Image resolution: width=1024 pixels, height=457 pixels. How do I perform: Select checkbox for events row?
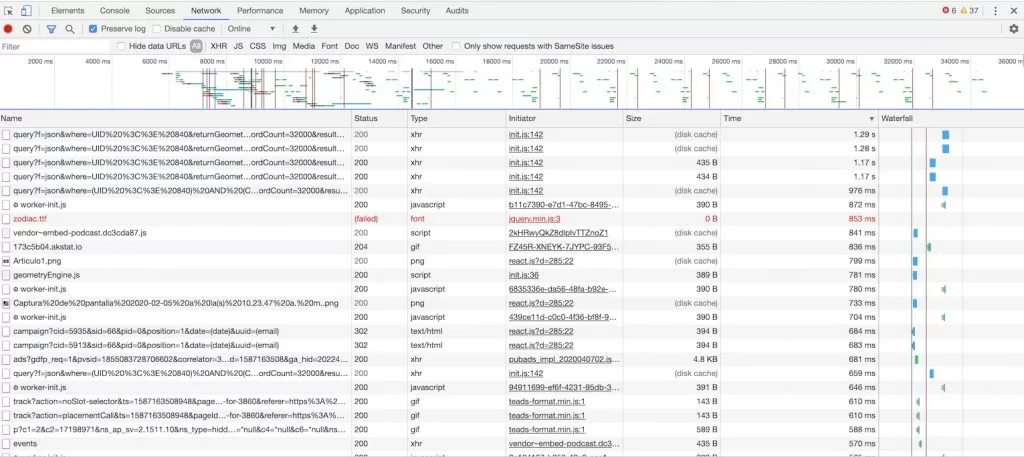6,443
